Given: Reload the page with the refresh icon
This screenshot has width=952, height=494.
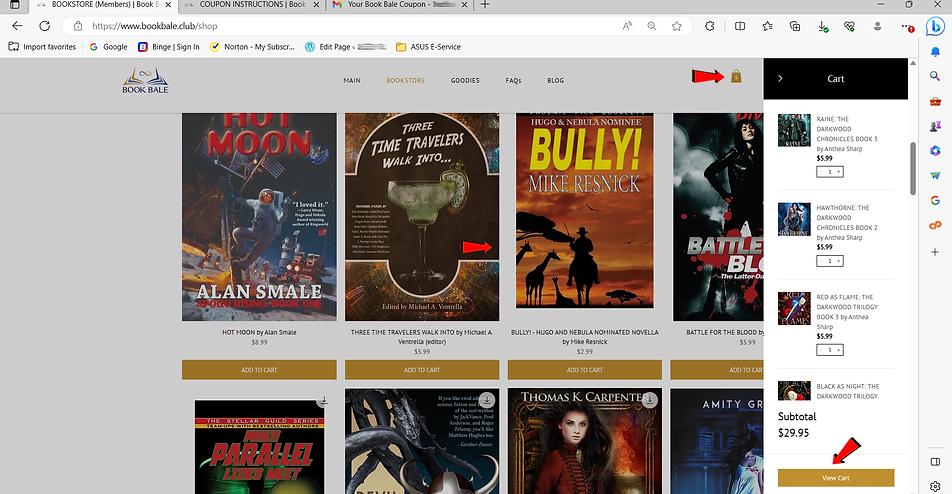Looking at the screenshot, I should tap(44, 26).
